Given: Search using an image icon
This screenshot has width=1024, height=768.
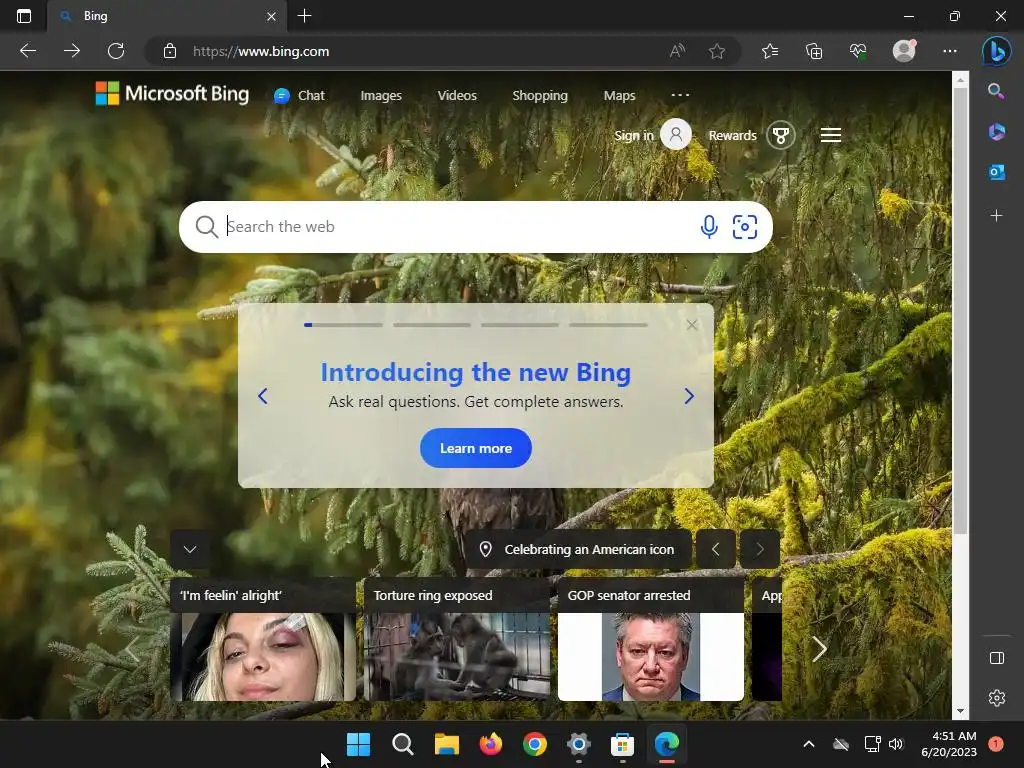Looking at the screenshot, I should coord(744,227).
